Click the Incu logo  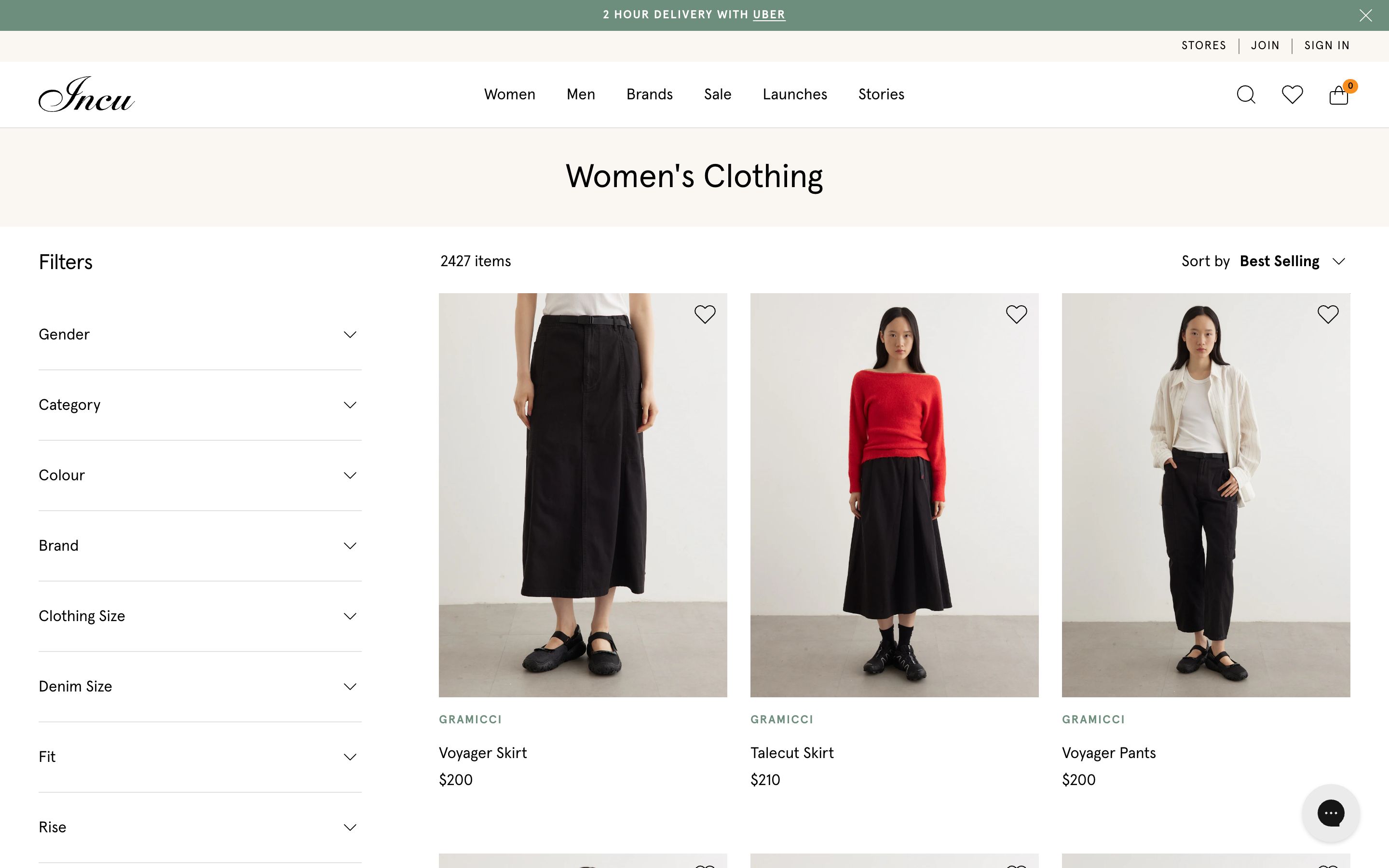point(86,95)
